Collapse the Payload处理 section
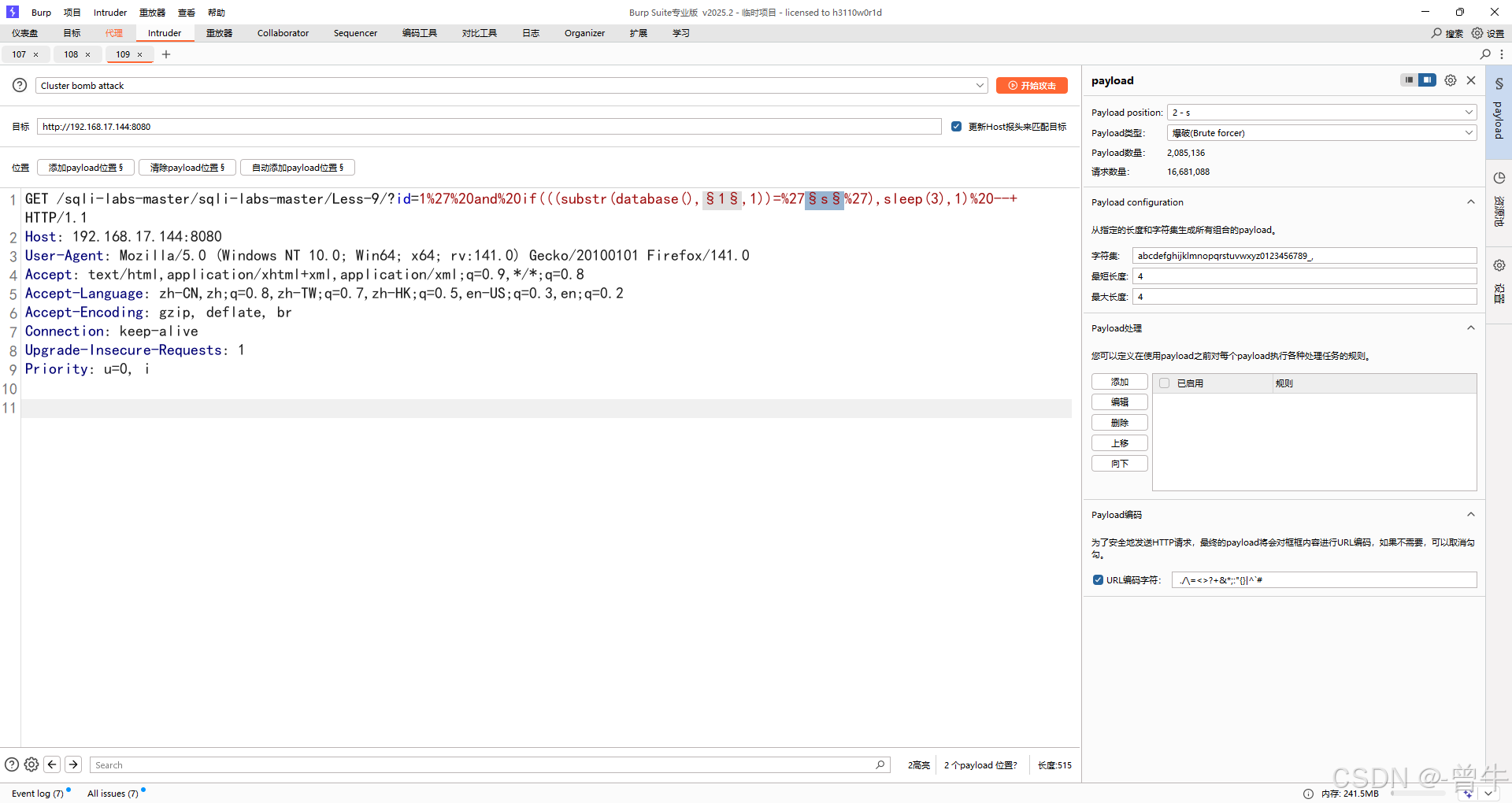1512x803 pixels. [x=1470, y=328]
